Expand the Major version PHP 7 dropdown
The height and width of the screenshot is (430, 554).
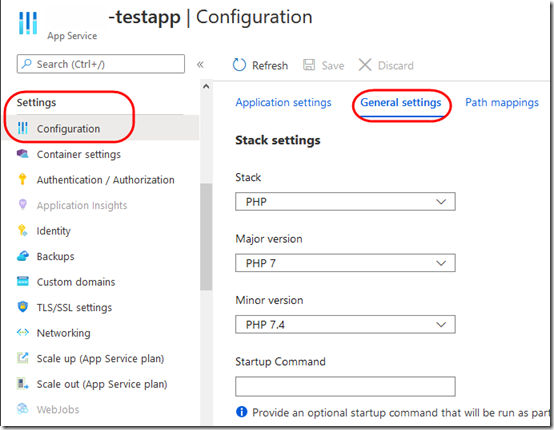(x=345, y=263)
